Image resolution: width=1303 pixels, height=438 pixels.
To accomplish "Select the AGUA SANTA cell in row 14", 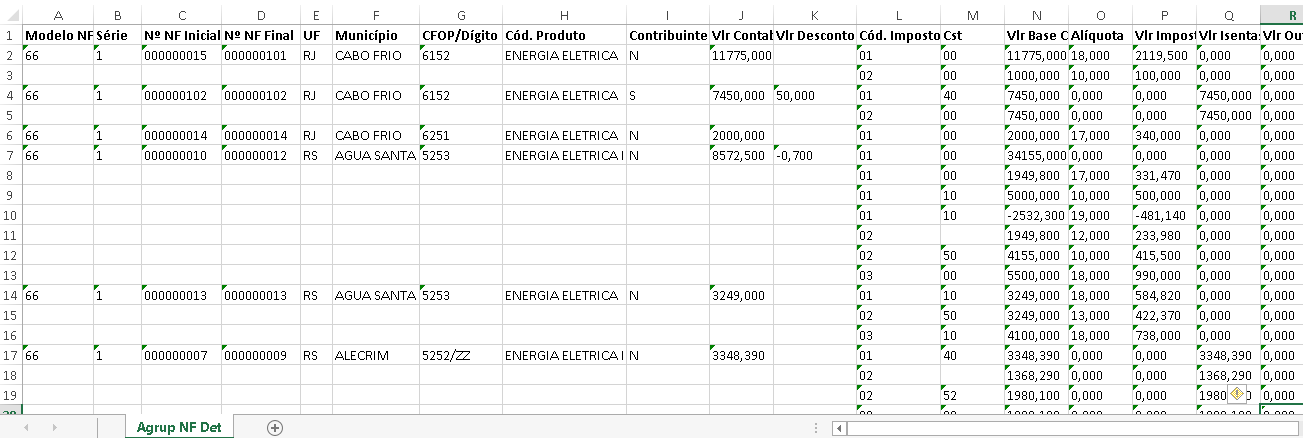I will 376,295.
